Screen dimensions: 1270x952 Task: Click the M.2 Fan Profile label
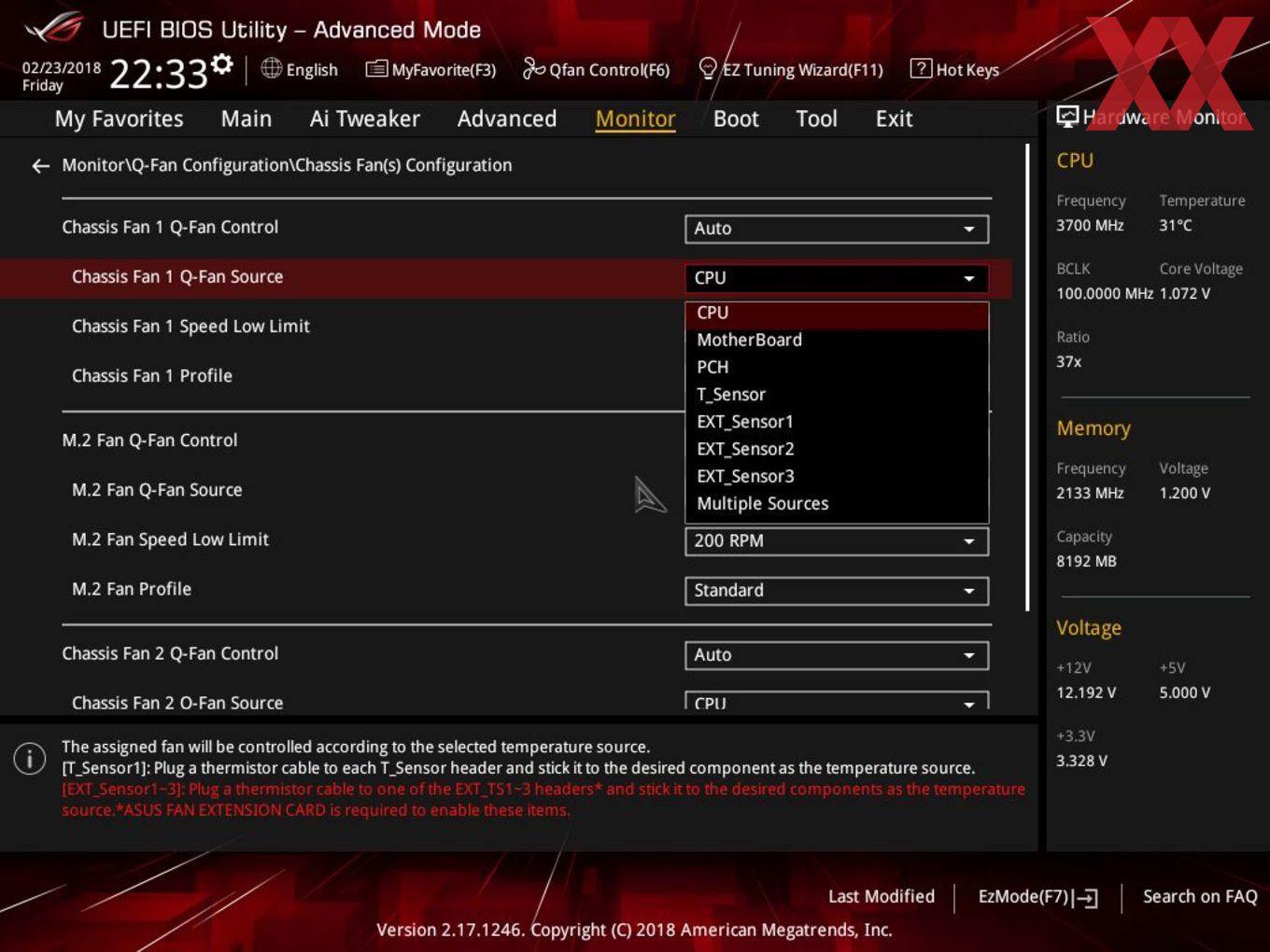tap(132, 589)
